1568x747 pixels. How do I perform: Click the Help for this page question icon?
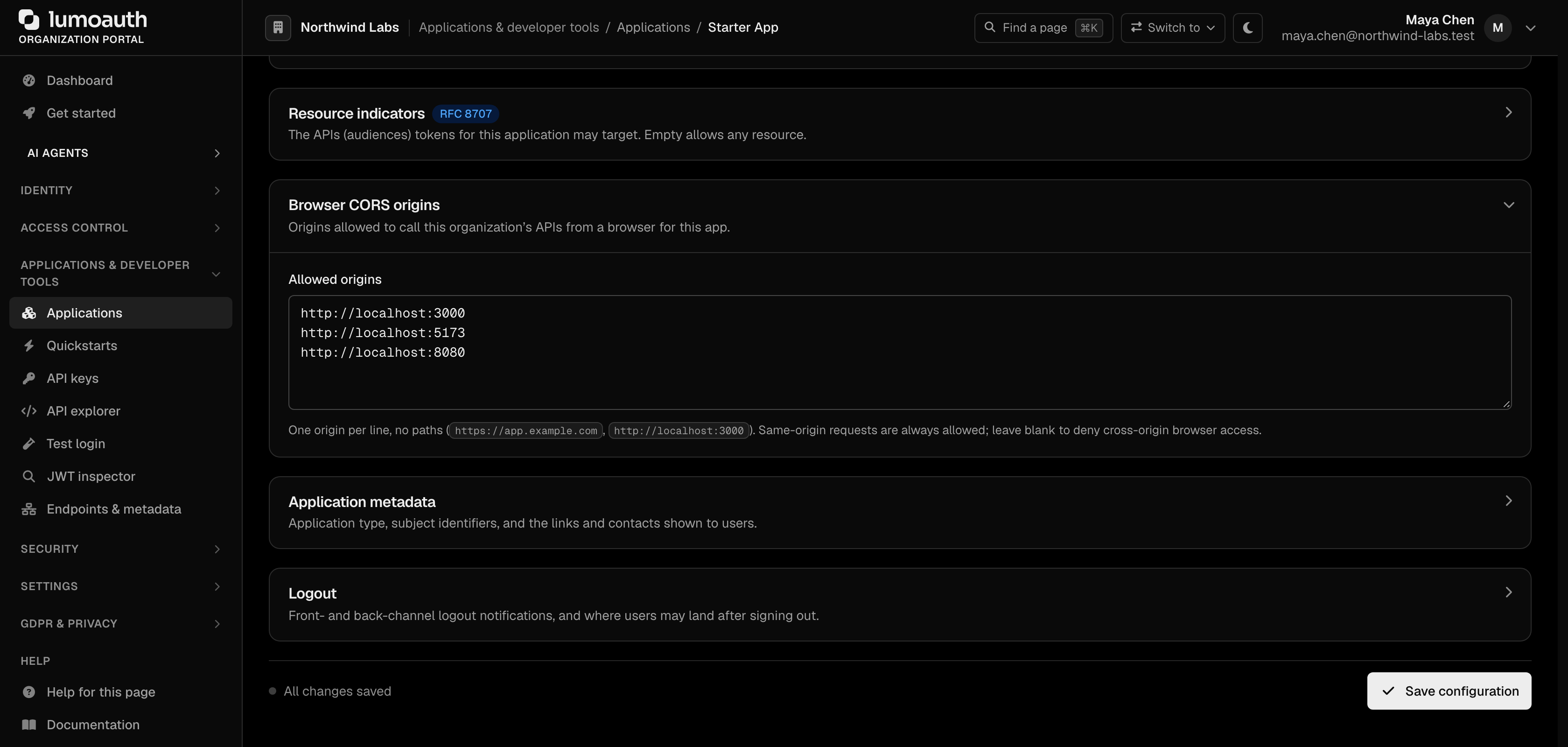[x=28, y=692]
